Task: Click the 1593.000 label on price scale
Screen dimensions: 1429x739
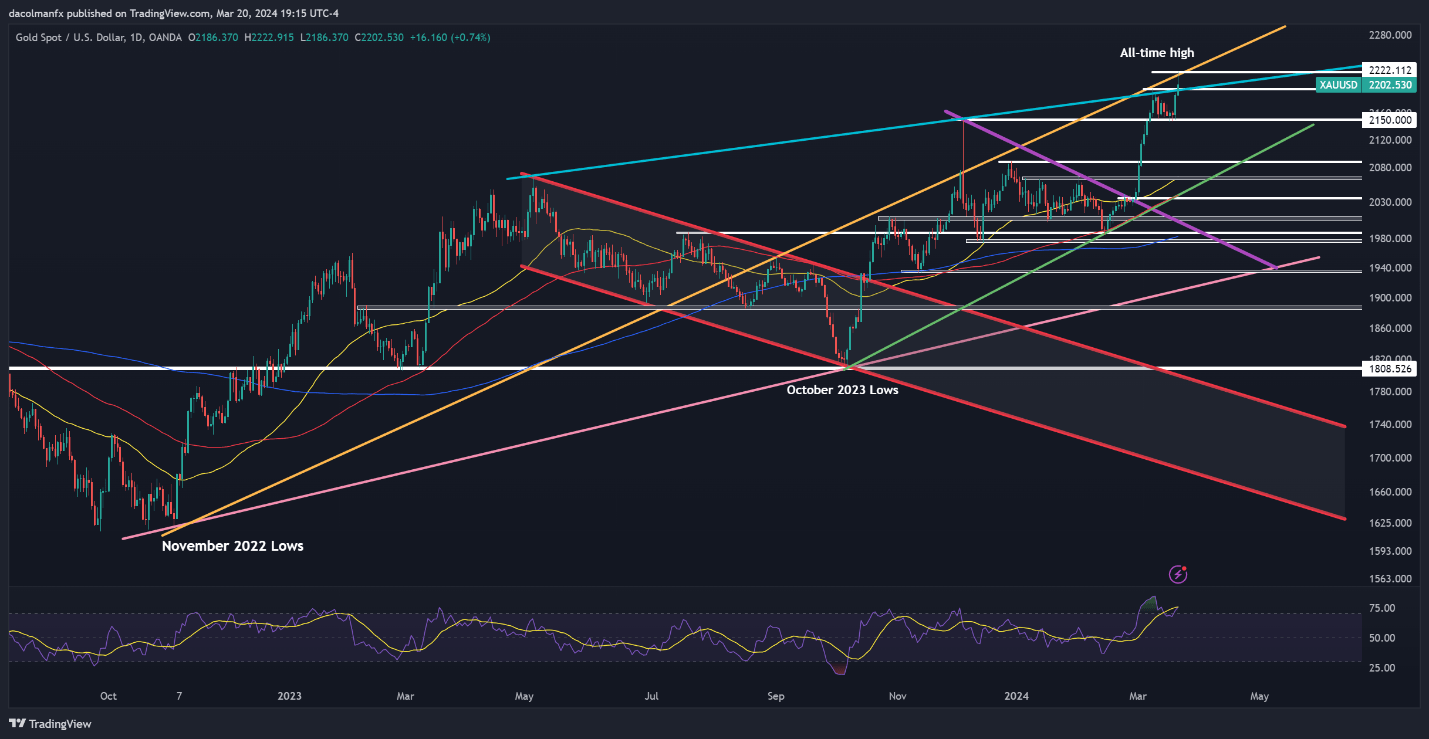Action: tap(1389, 551)
